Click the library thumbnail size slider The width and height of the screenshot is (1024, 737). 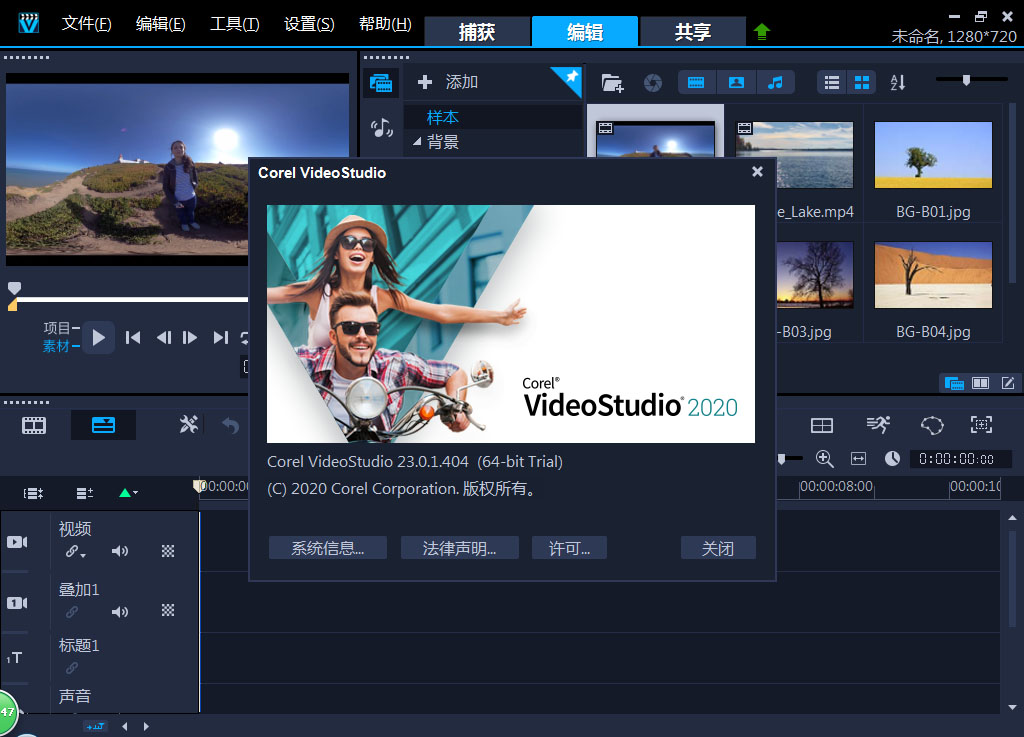click(x=966, y=80)
